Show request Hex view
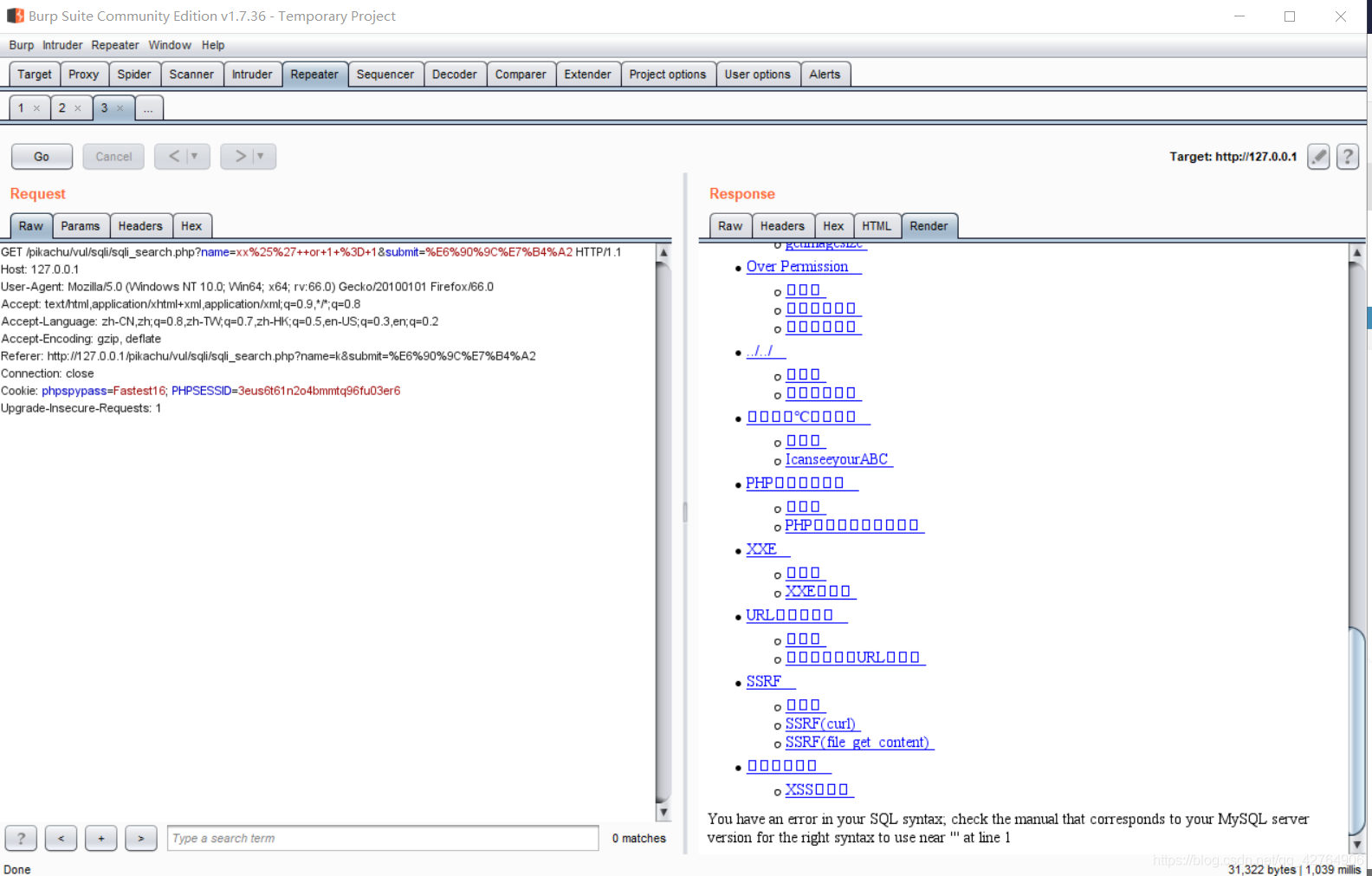 coord(191,226)
